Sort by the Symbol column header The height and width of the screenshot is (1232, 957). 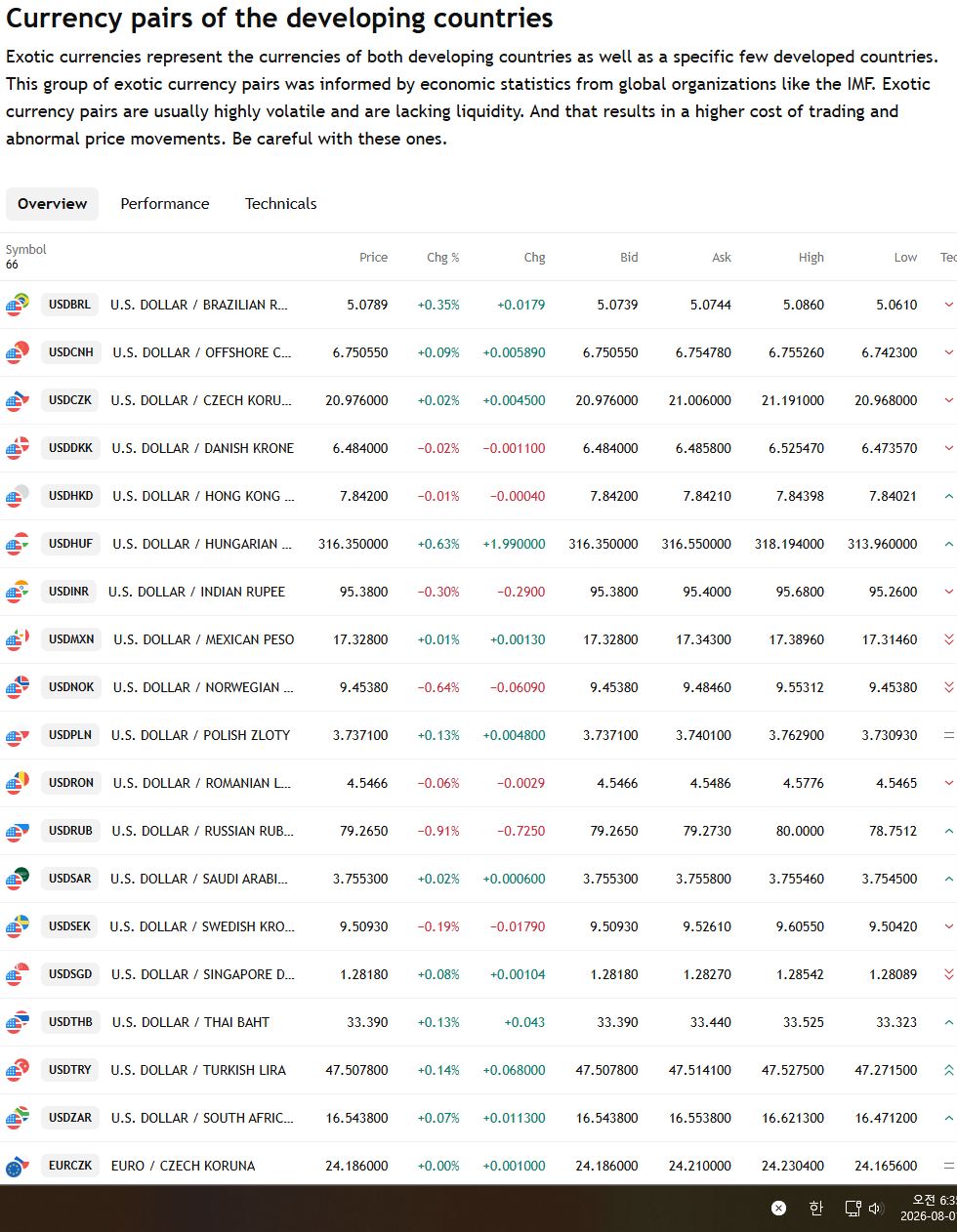click(25, 250)
